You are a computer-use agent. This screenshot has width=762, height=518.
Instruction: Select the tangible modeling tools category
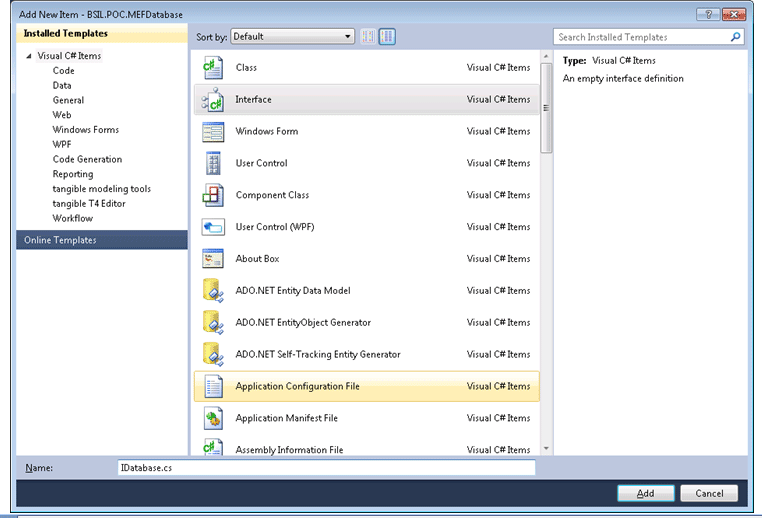(x=102, y=189)
